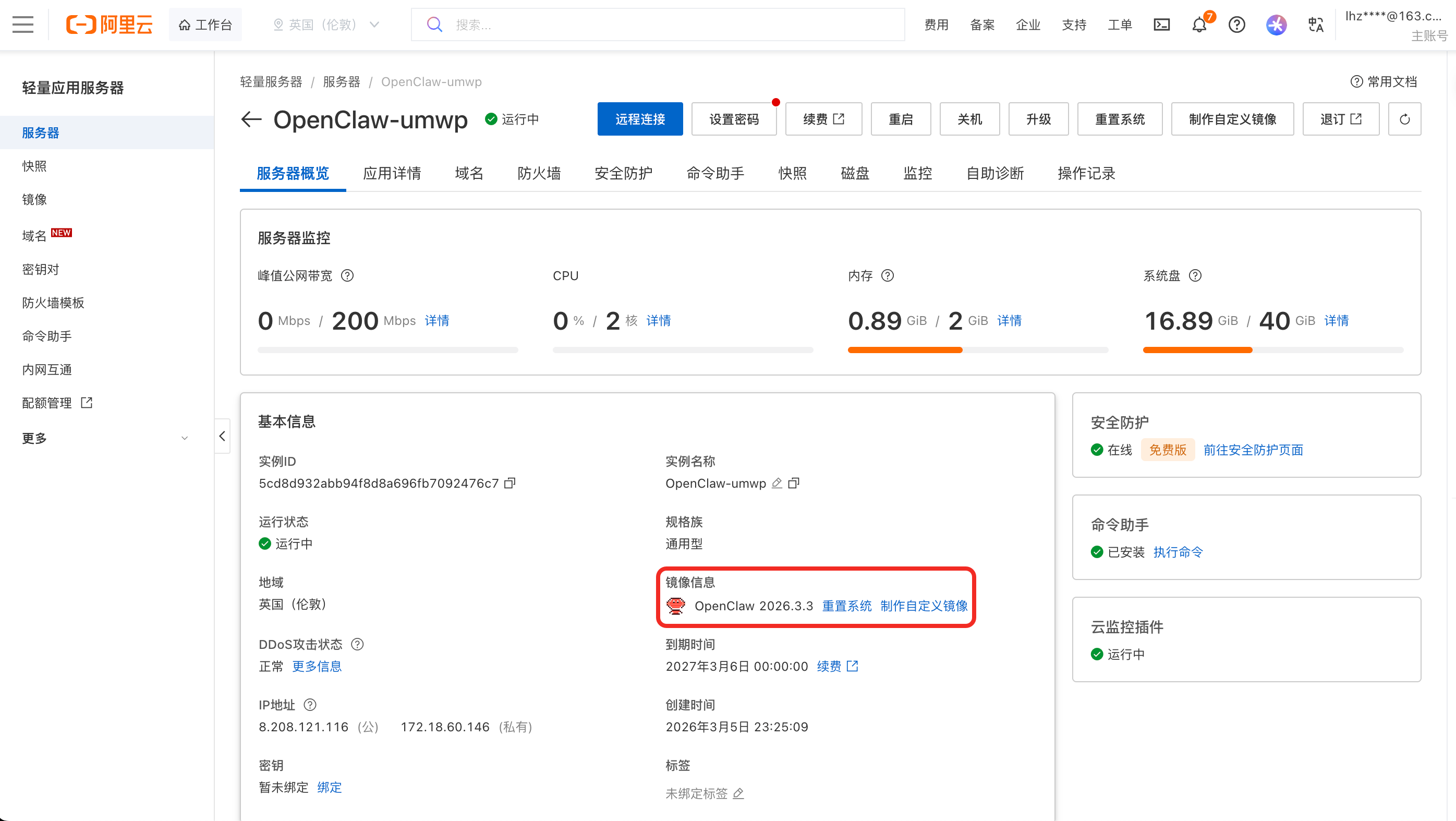
Task: Open the Cloud Shell terminal icon
Action: point(1161,25)
